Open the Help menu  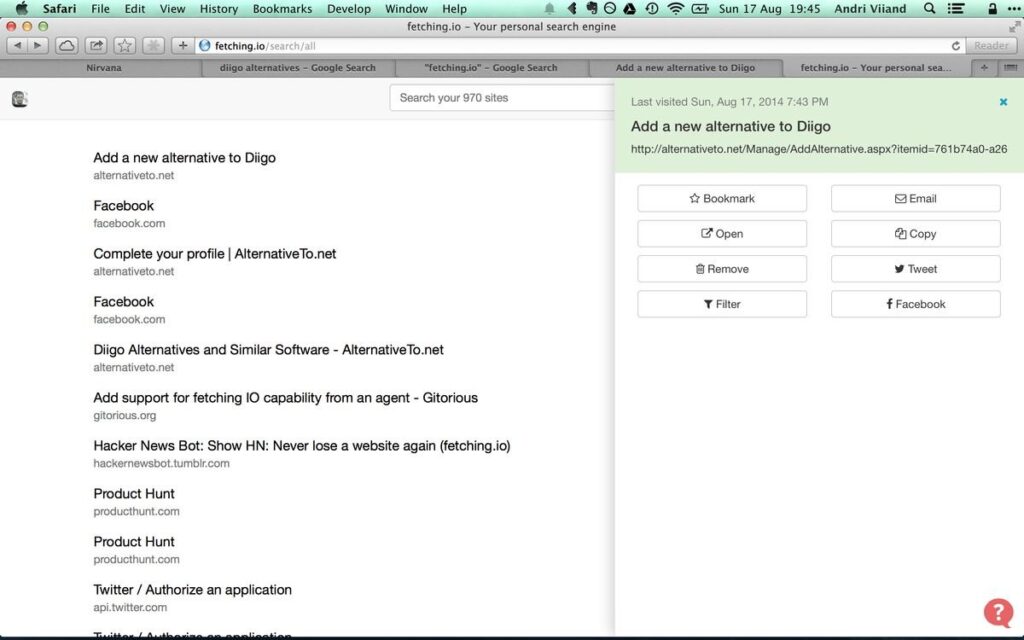pos(454,8)
